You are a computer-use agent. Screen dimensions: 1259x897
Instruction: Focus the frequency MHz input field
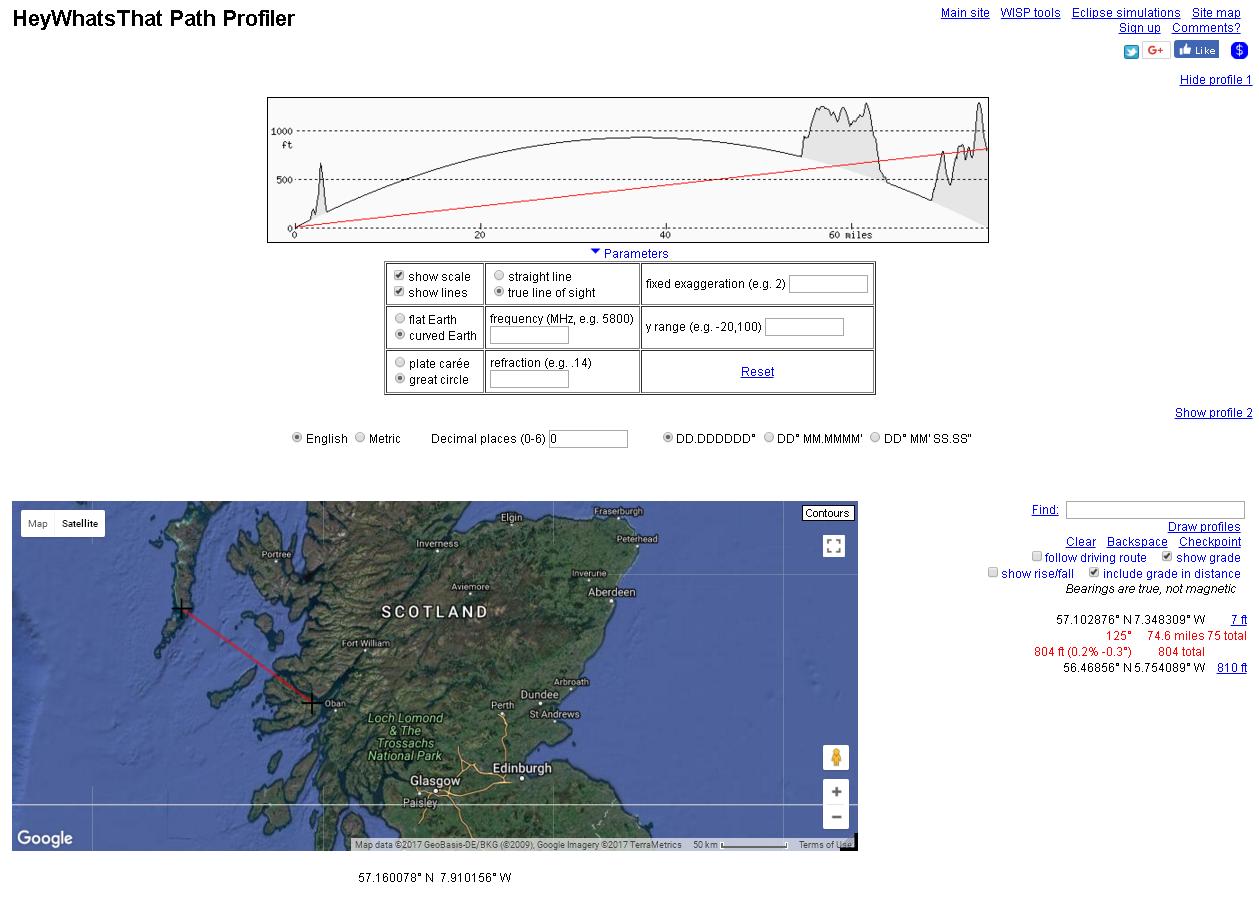[x=529, y=335]
